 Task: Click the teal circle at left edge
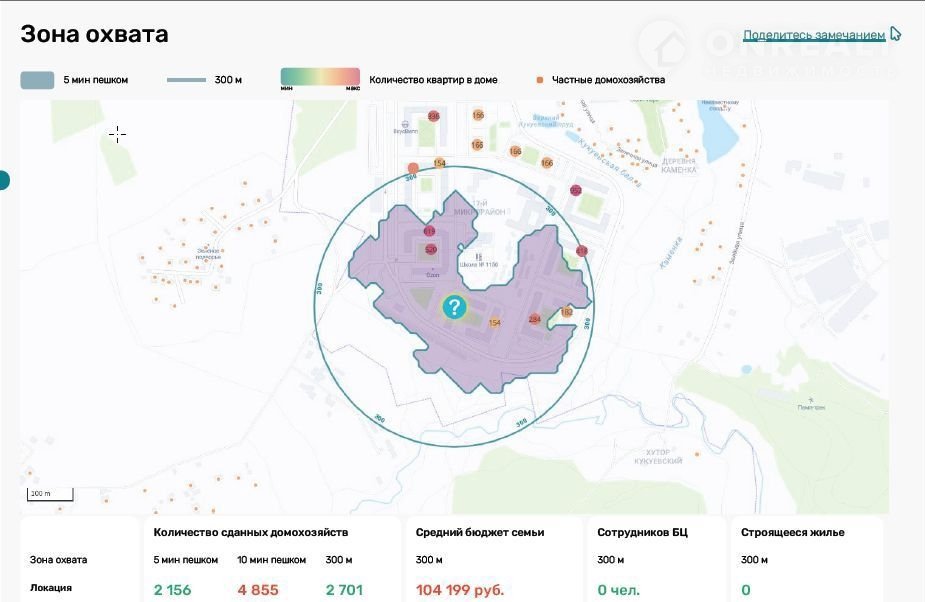(x=3, y=181)
